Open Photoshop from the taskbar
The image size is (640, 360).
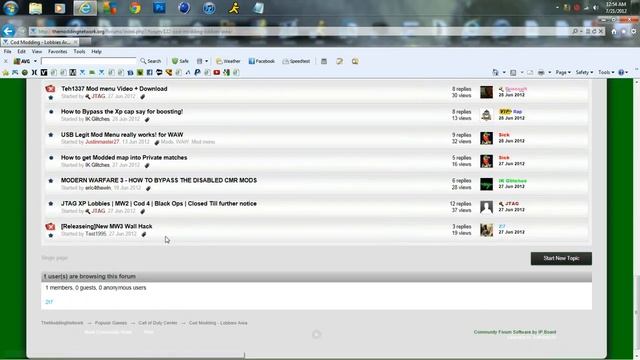pyautogui.click(x=160, y=7)
